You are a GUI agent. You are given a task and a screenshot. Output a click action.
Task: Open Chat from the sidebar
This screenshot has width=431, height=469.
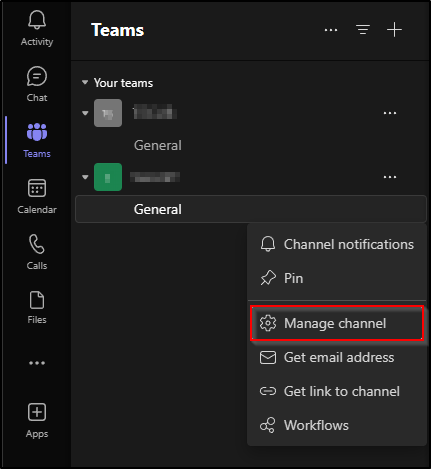tap(37, 84)
